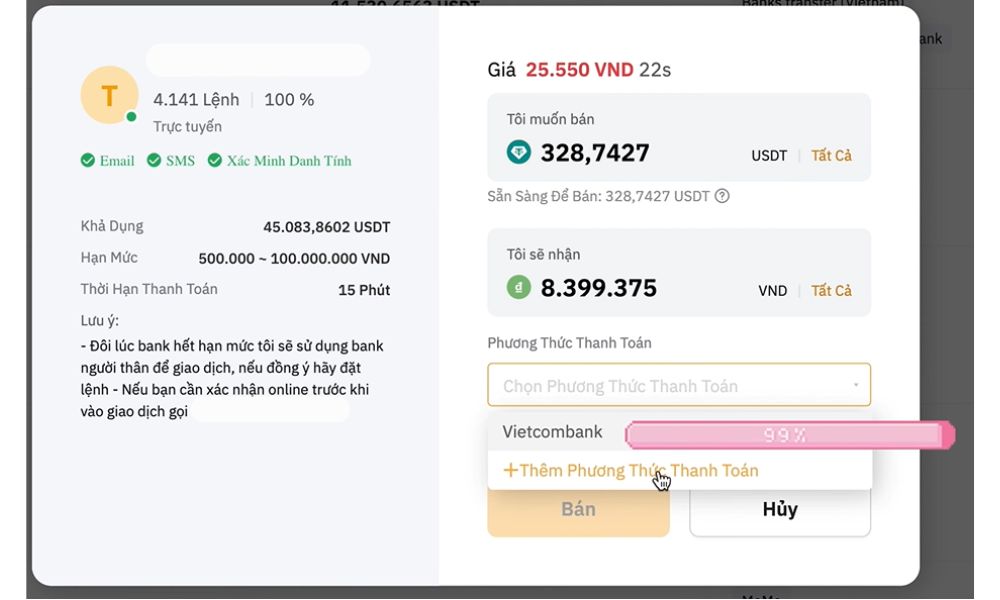Screen dimensions: 1000x600
Task: Click the help icon beside available balance
Action: [722, 196]
